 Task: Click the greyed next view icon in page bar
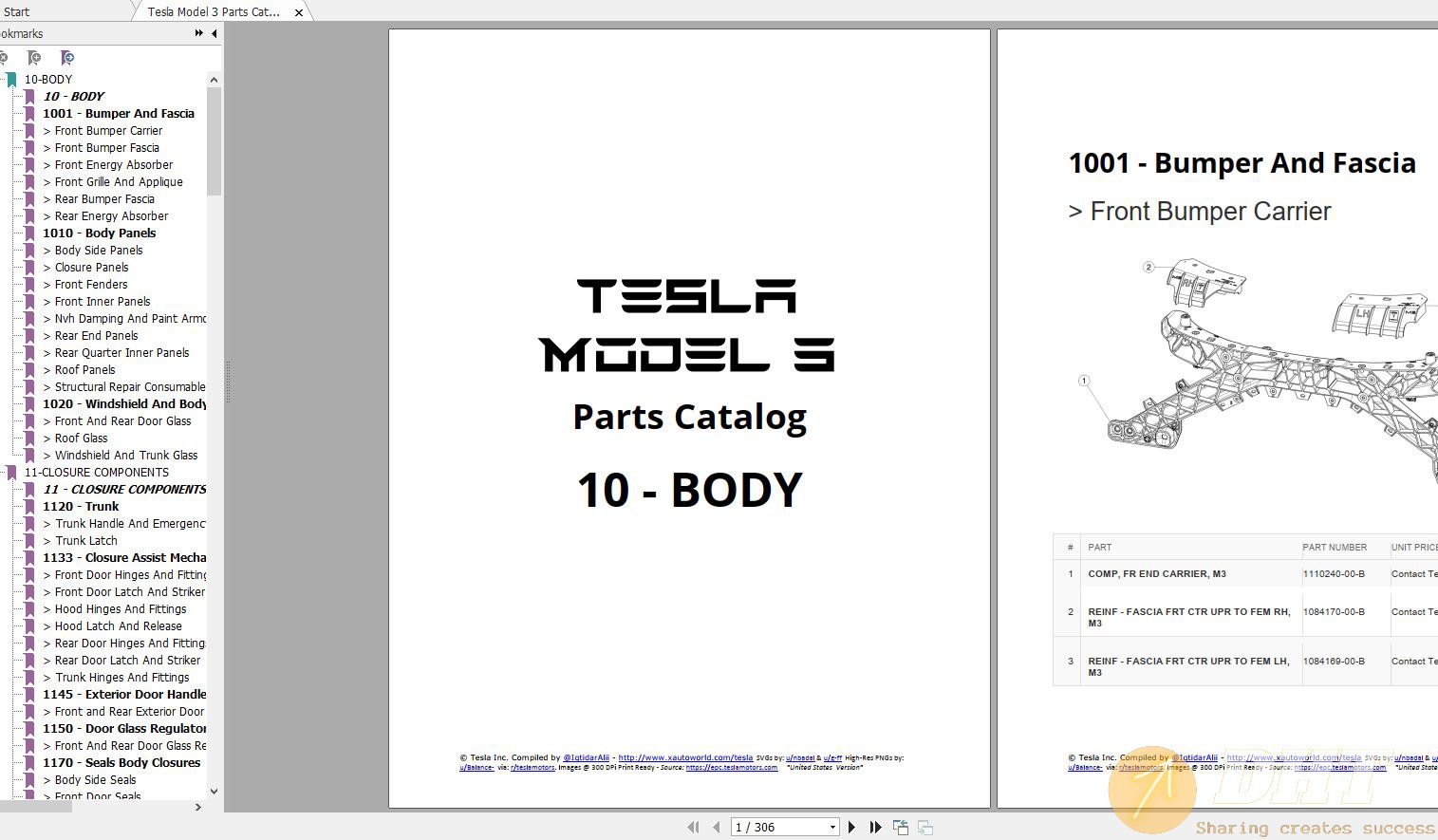(x=925, y=828)
